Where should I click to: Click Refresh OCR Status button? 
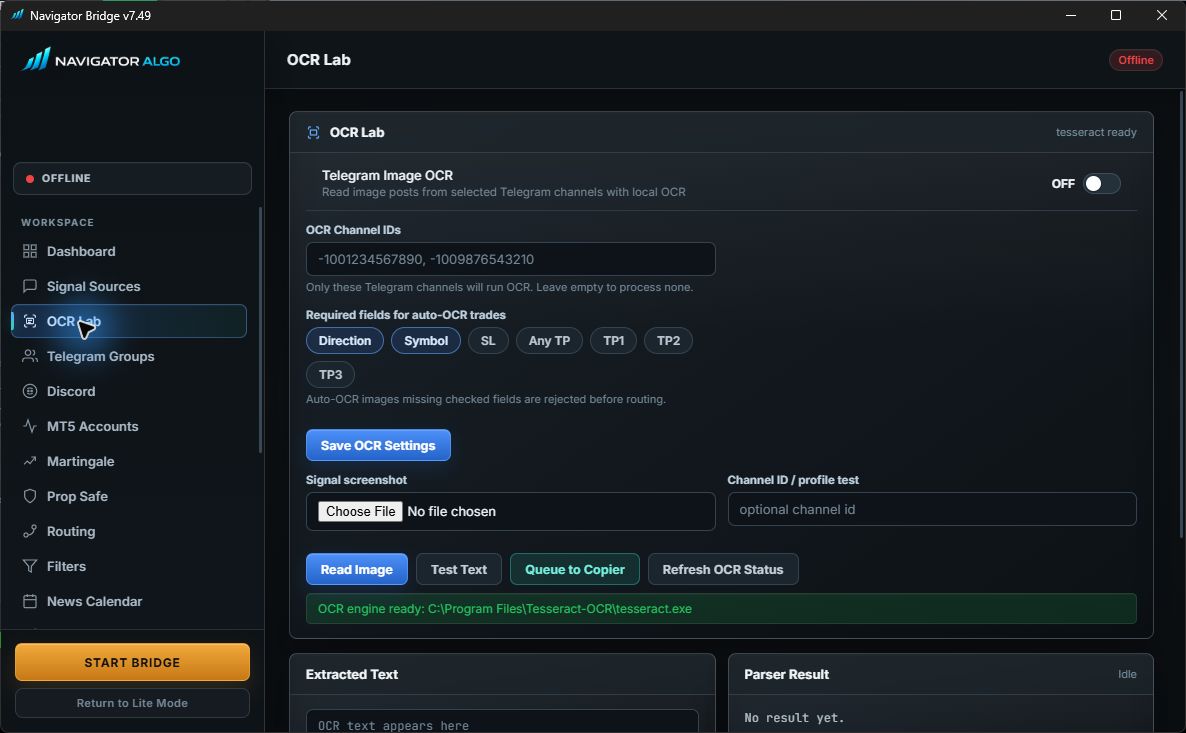point(722,569)
